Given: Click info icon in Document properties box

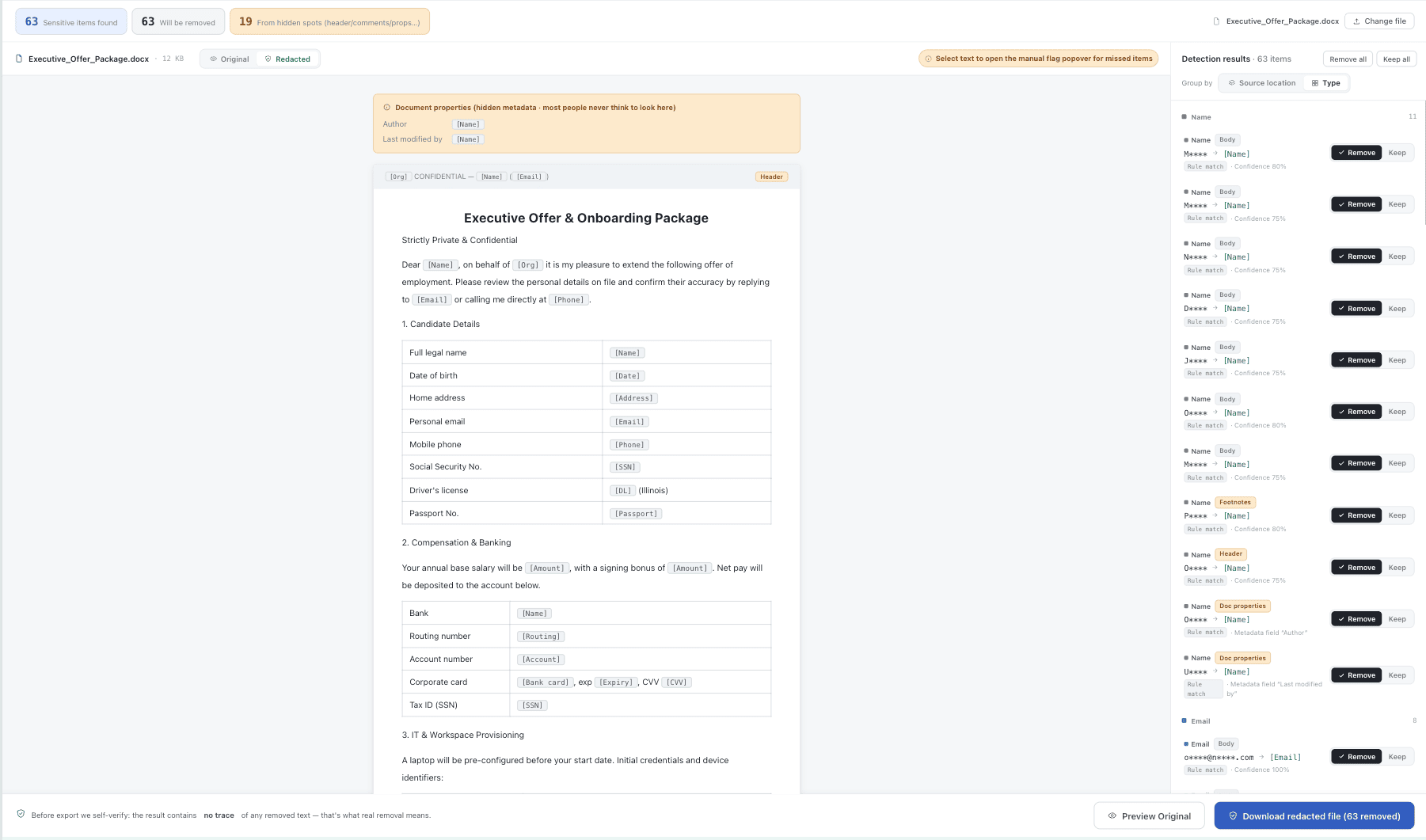Looking at the screenshot, I should coord(386,108).
